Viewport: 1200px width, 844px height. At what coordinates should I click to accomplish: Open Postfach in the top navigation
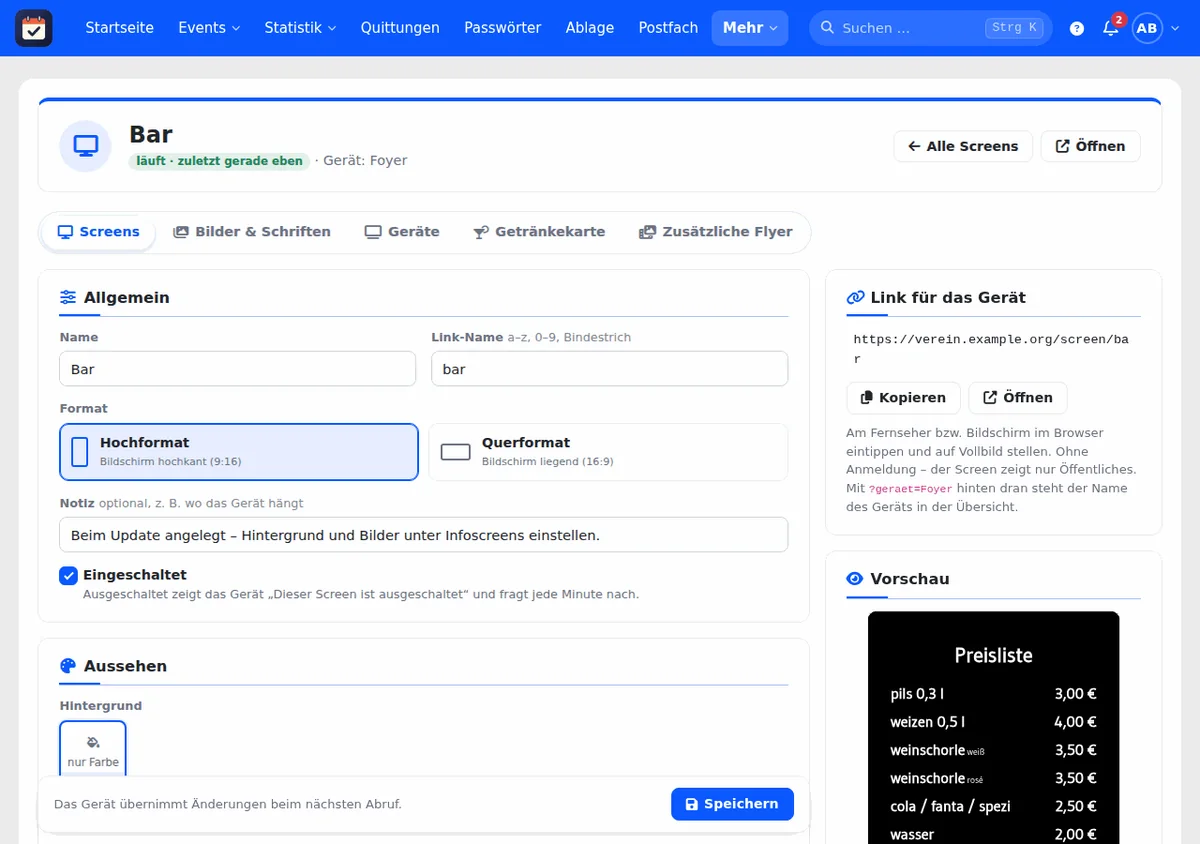pyautogui.click(x=668, y=28)
